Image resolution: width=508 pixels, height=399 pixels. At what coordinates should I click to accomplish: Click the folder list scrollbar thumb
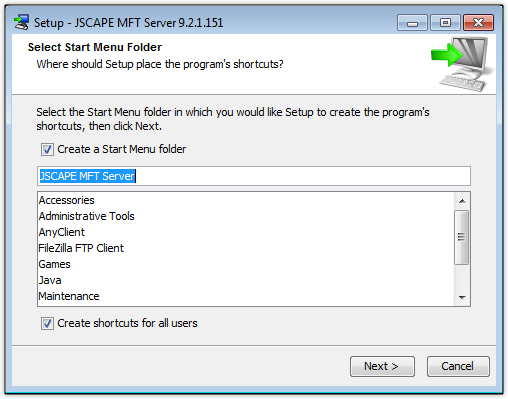point(462,237)
